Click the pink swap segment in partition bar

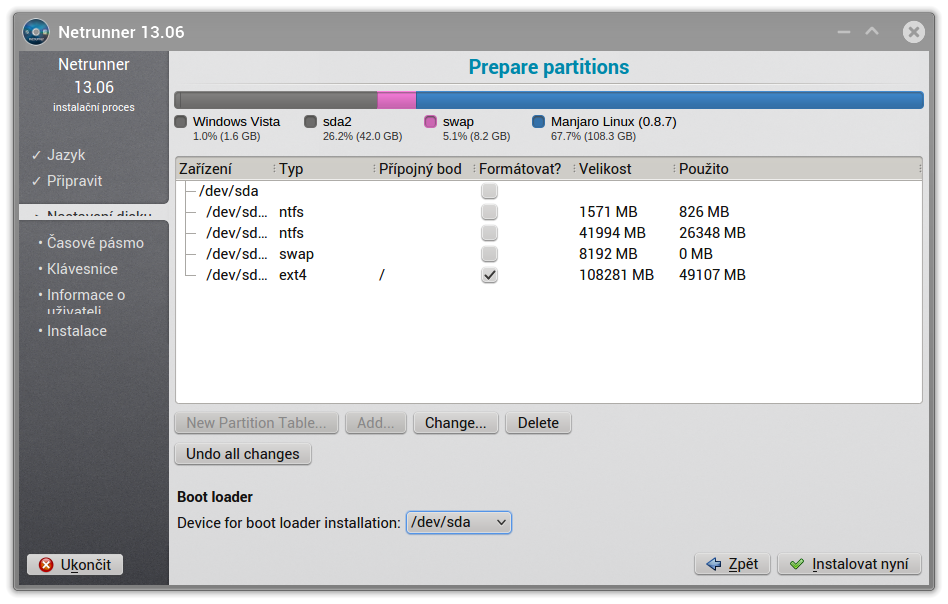[397, 100]
